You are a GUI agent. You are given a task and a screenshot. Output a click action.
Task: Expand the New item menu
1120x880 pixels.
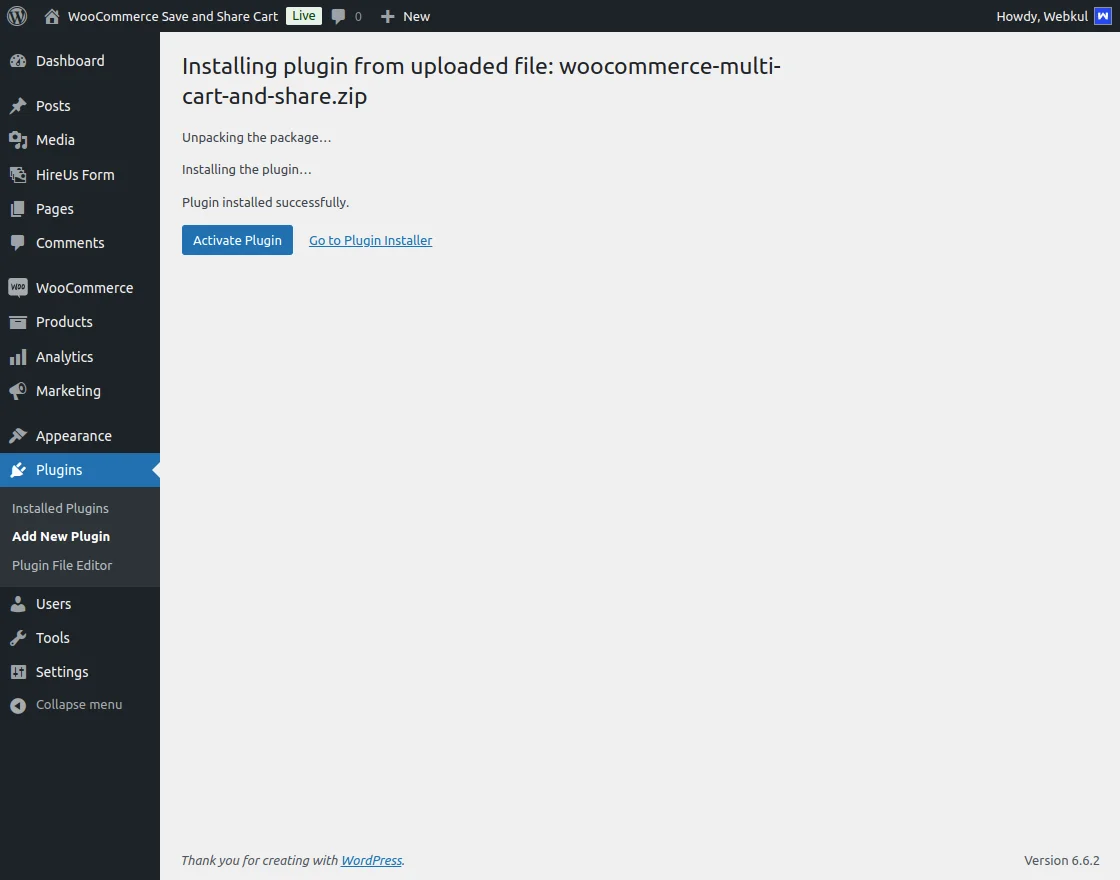405,16
